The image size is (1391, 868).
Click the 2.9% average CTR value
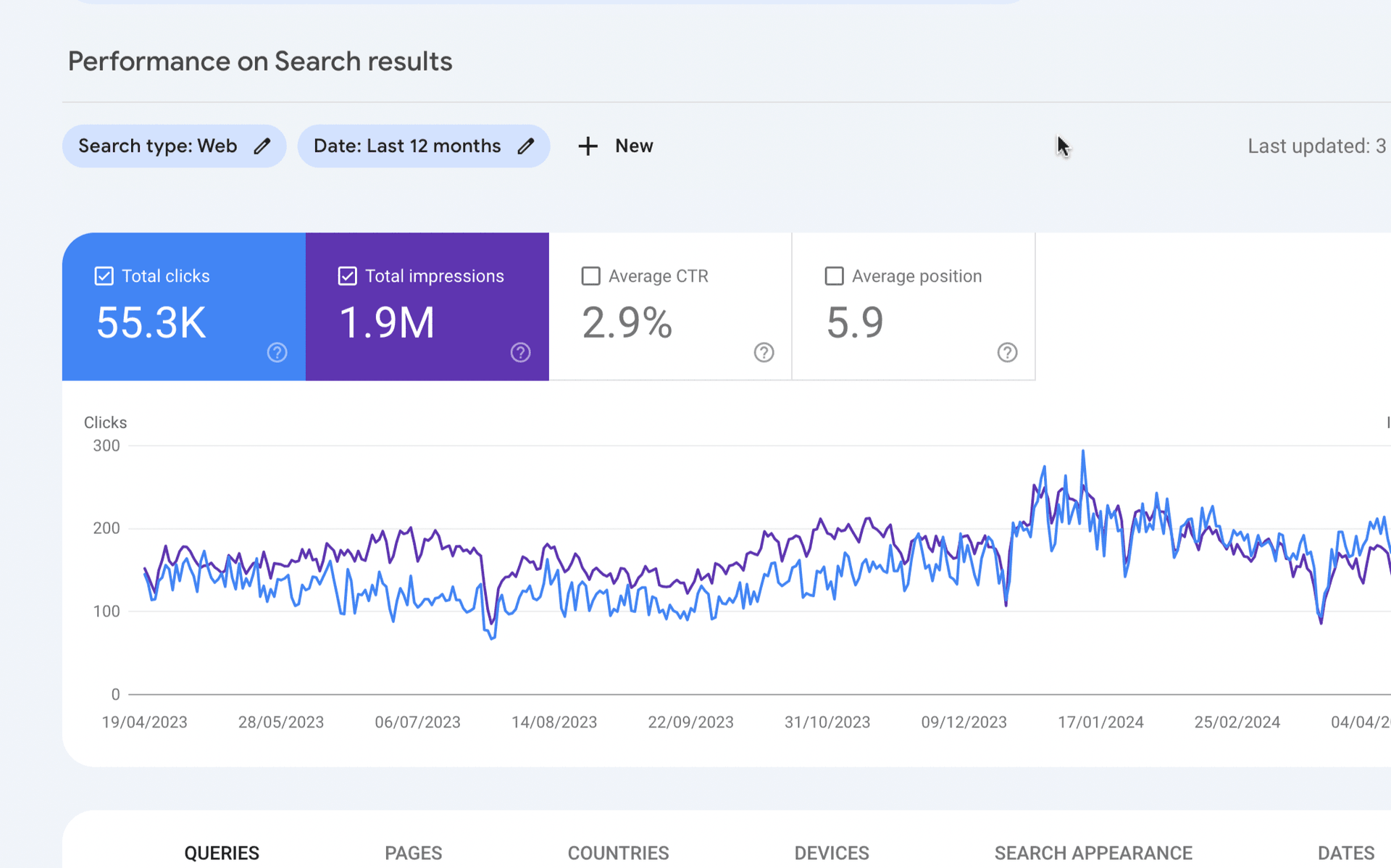coord(627,323)
